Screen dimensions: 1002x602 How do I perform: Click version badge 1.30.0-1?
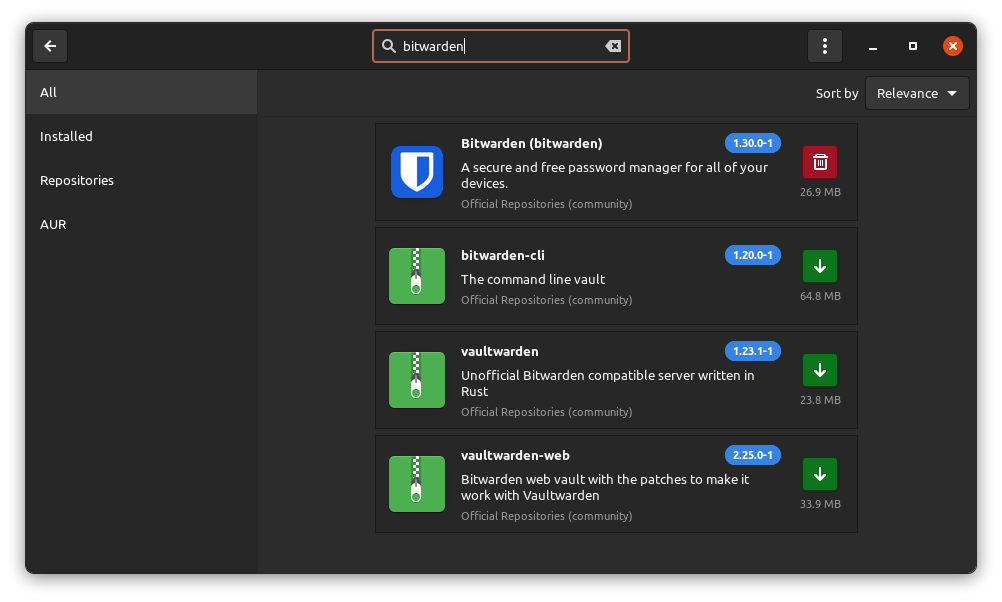click(752, 143)
